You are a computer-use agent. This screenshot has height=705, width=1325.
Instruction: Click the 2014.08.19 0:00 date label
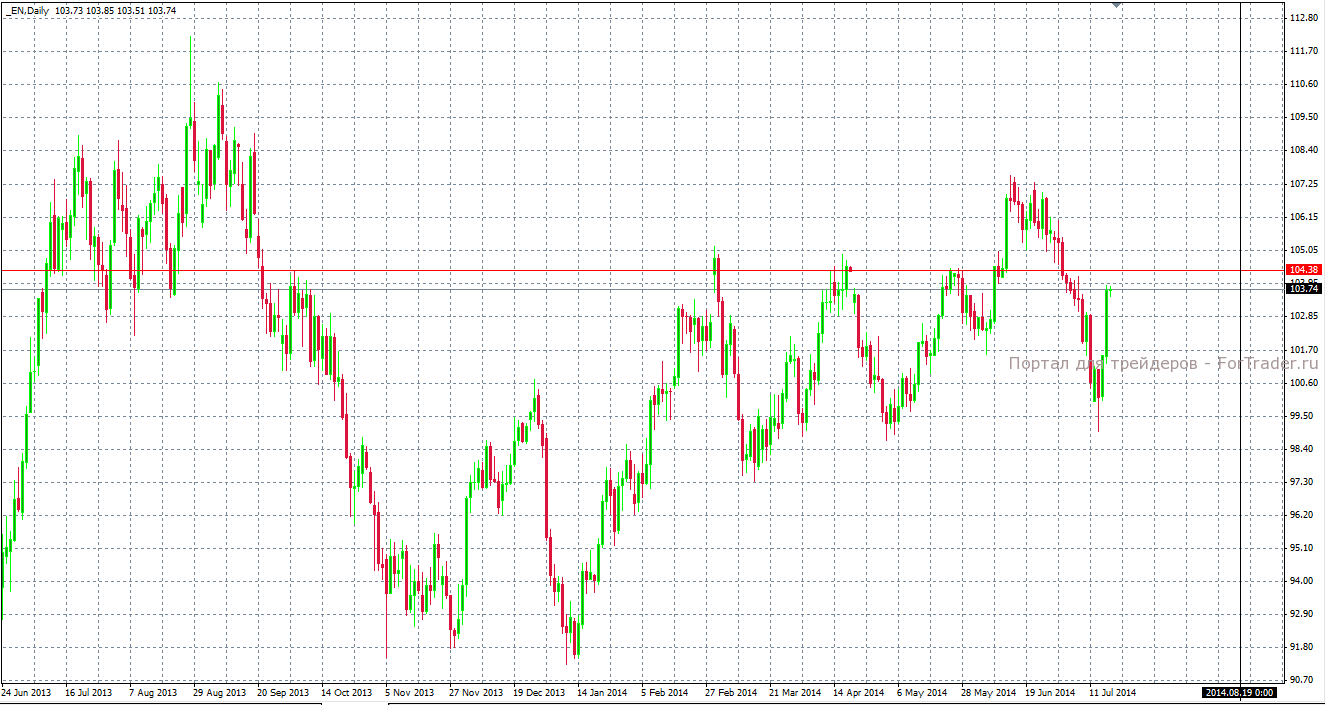point(1239,692)
